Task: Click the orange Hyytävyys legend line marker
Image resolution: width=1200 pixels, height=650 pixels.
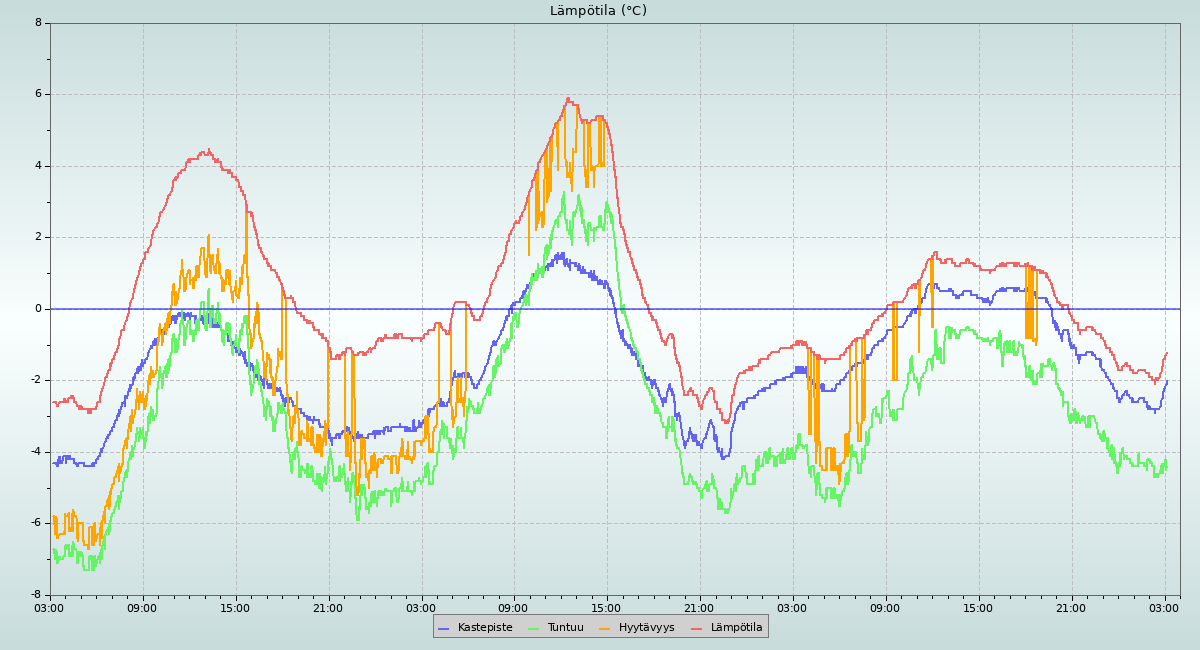Action: 605,628
